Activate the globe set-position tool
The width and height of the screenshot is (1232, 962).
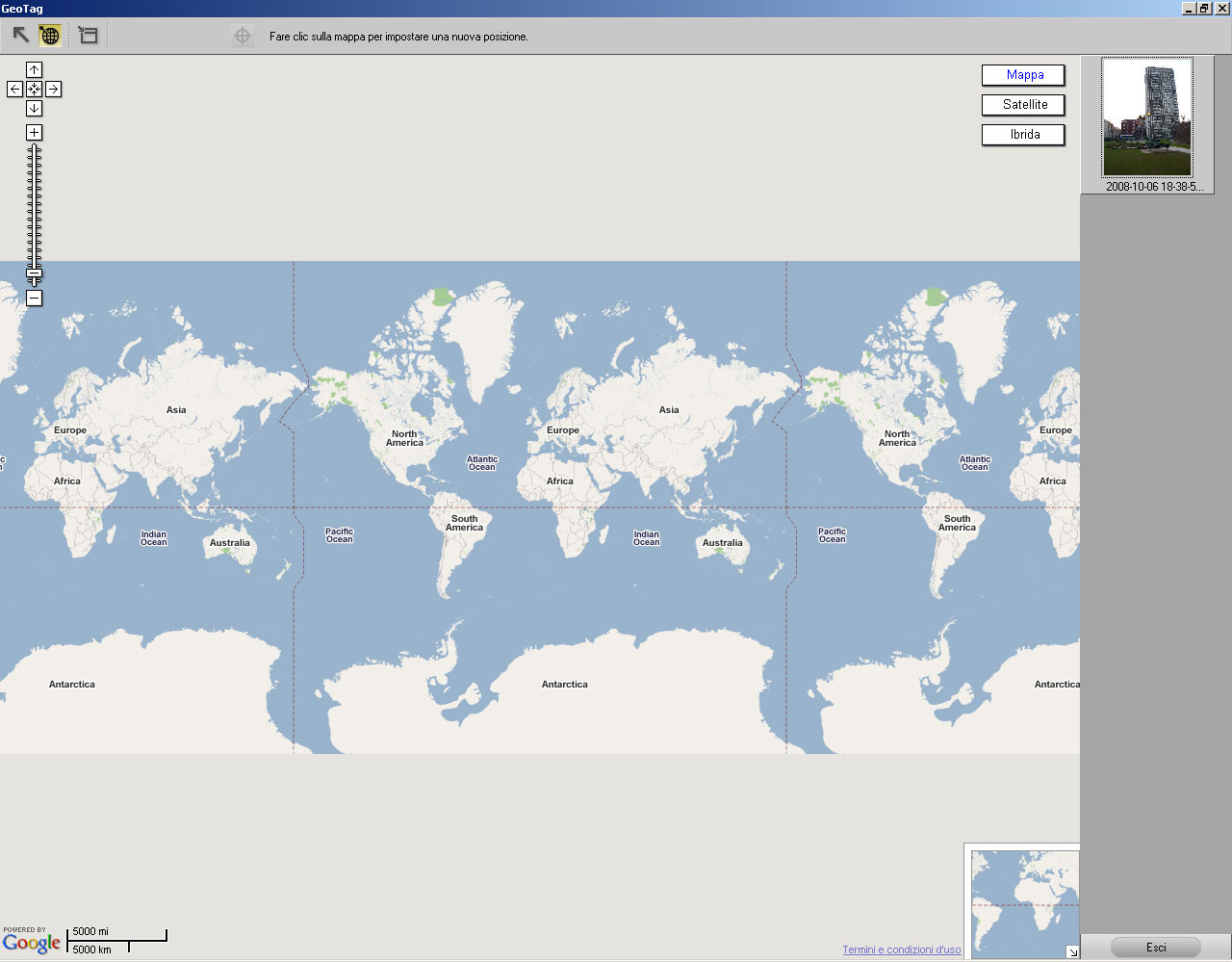(x=50, y=36)
